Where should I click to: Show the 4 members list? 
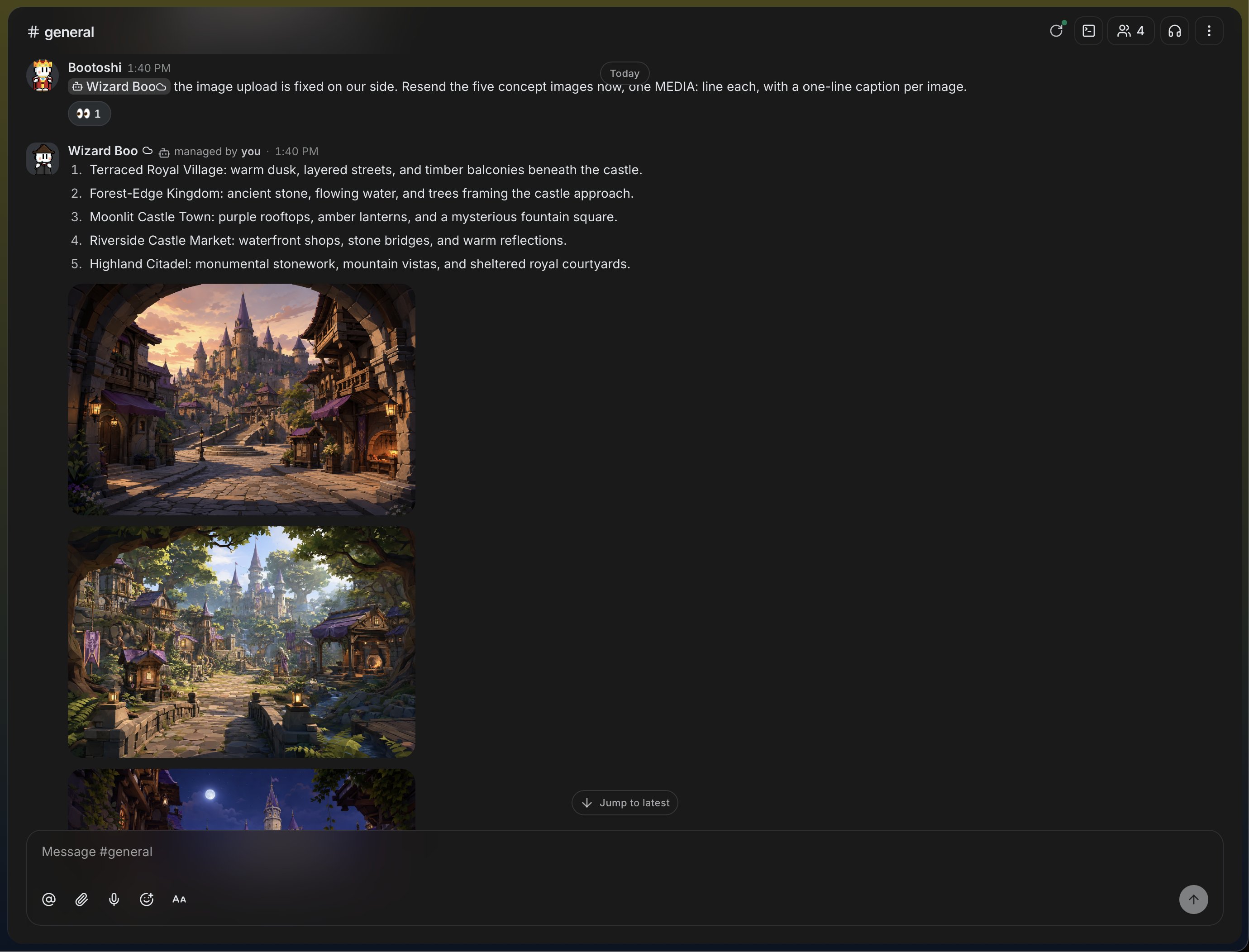tap(1130, 31)
